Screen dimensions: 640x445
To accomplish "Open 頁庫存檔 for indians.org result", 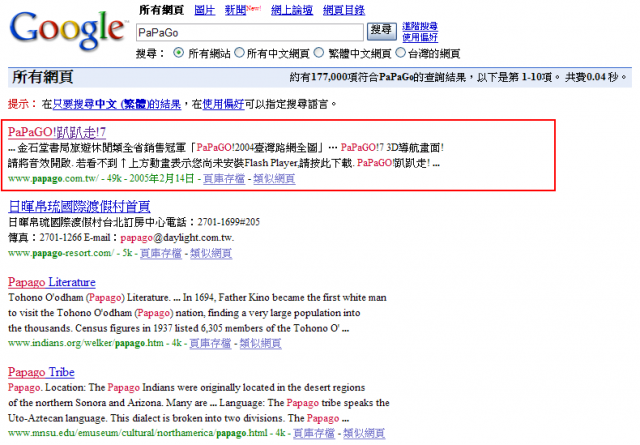I will point(210,343).
